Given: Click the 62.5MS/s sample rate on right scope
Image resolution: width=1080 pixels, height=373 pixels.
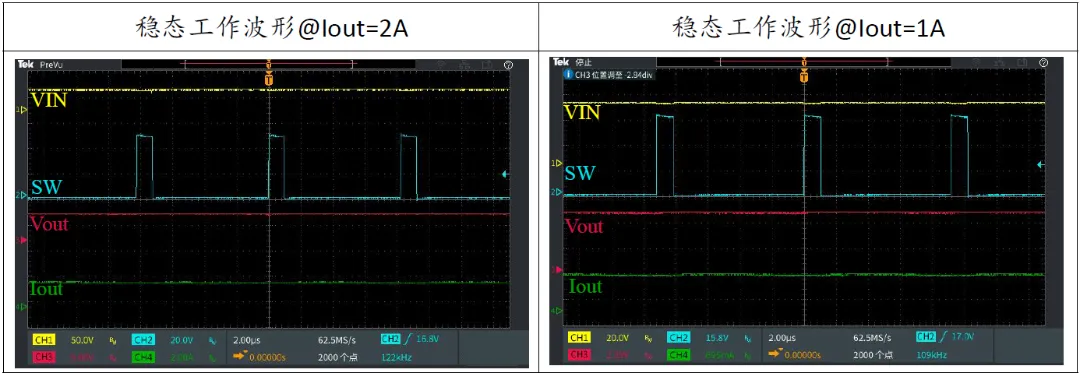Looking at the screenshot, I should (x=872, y=338).
